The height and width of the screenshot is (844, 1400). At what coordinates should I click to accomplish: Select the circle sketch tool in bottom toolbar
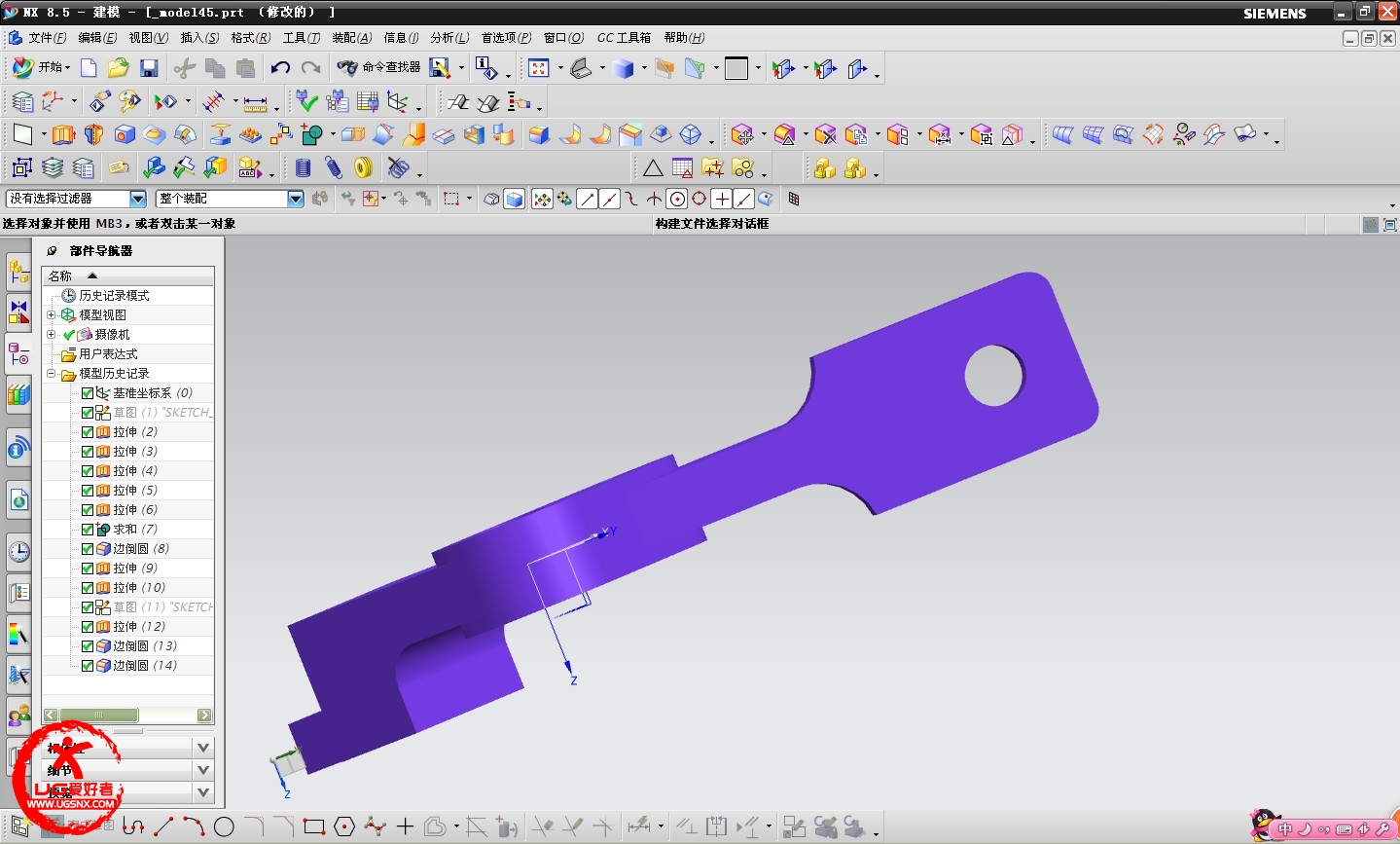tap(224, 827)
